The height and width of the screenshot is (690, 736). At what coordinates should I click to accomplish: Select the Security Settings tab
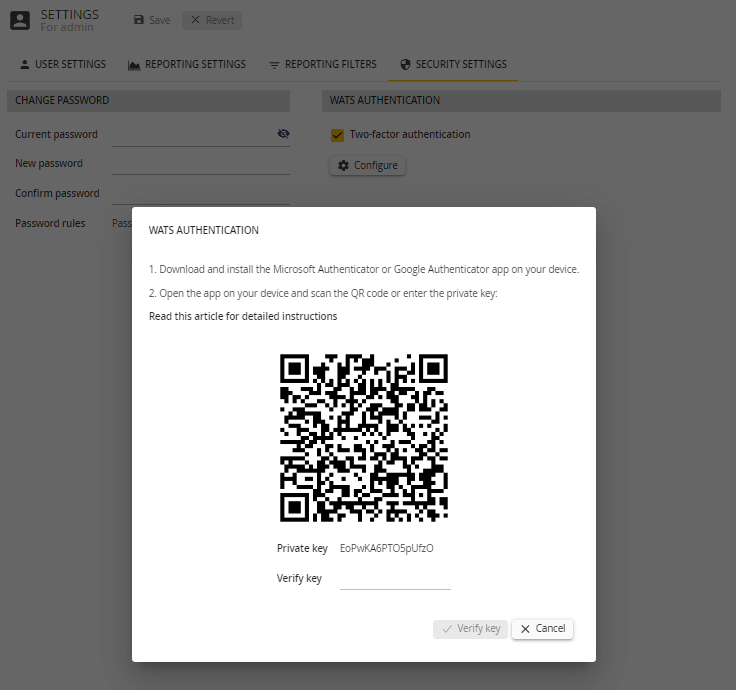[453, 64]
